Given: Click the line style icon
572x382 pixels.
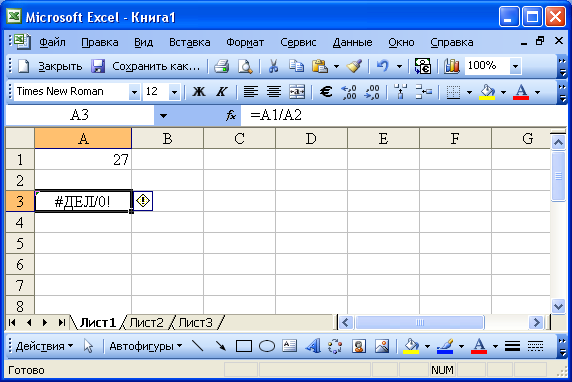Looking at the screenshot, I should point(512,346).
